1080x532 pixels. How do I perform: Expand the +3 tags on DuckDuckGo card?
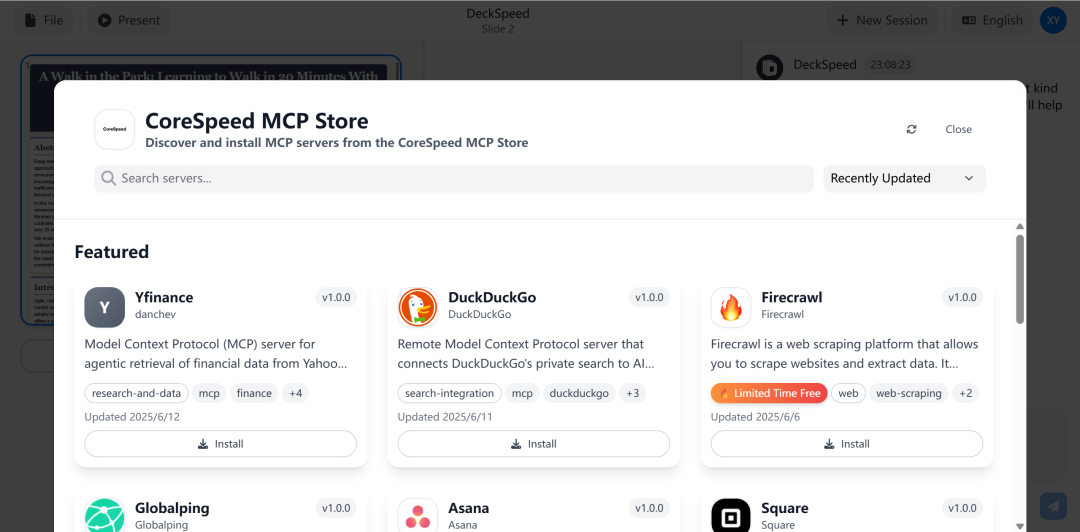click(x=632, y=393)
